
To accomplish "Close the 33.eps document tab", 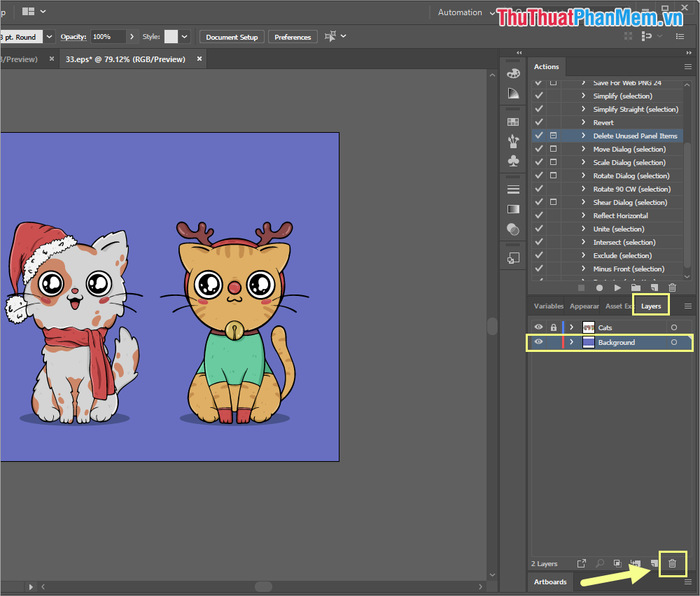I will 199,59.
